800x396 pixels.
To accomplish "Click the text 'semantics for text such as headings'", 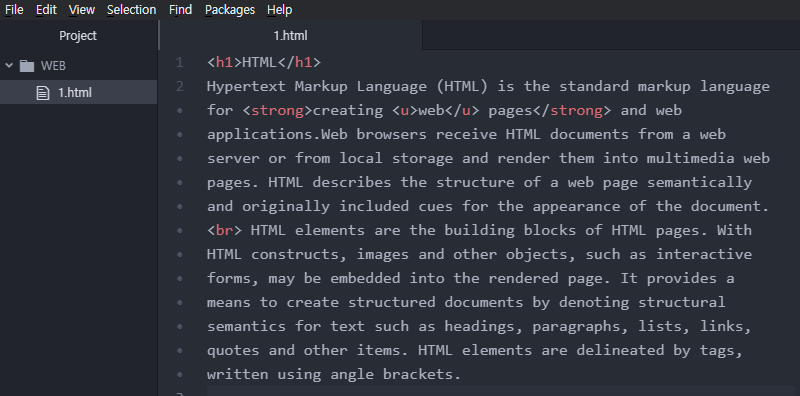I will 365,326.
